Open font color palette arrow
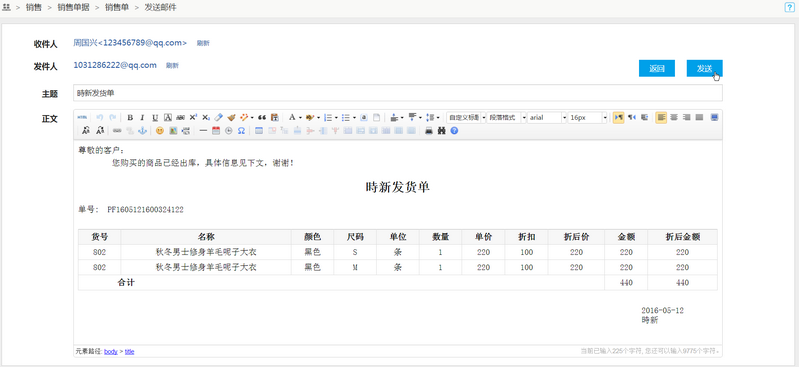The height and width of the screenshot is (367, 799). (x=300, y=117)
